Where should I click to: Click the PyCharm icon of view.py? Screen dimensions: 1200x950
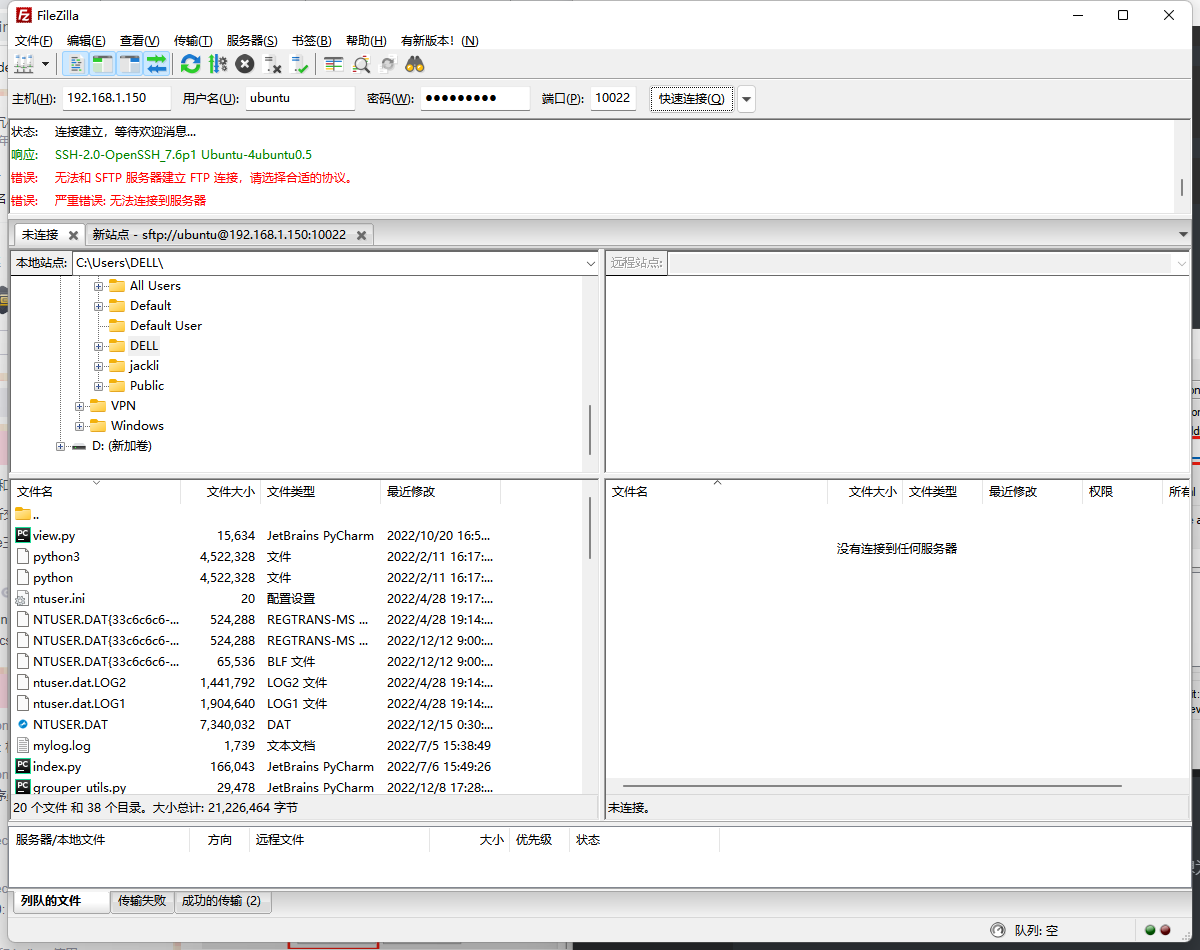pos(23,535)
